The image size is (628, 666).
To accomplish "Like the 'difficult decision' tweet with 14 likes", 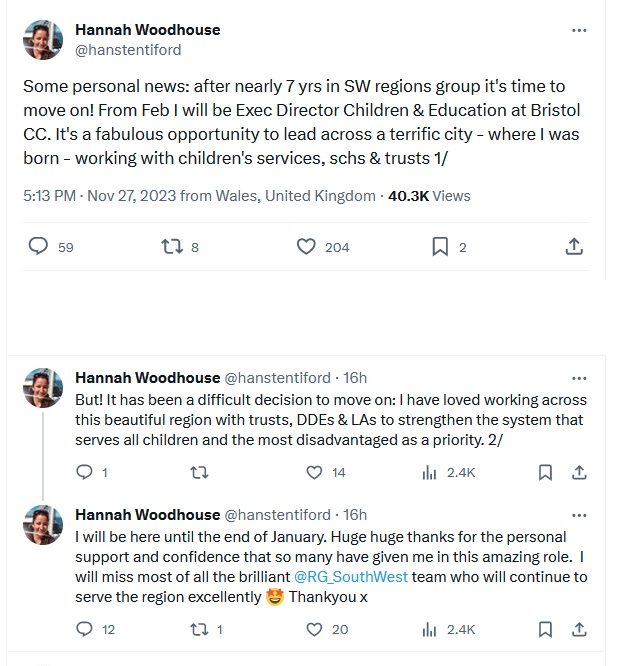I will [x=314, y=472].
